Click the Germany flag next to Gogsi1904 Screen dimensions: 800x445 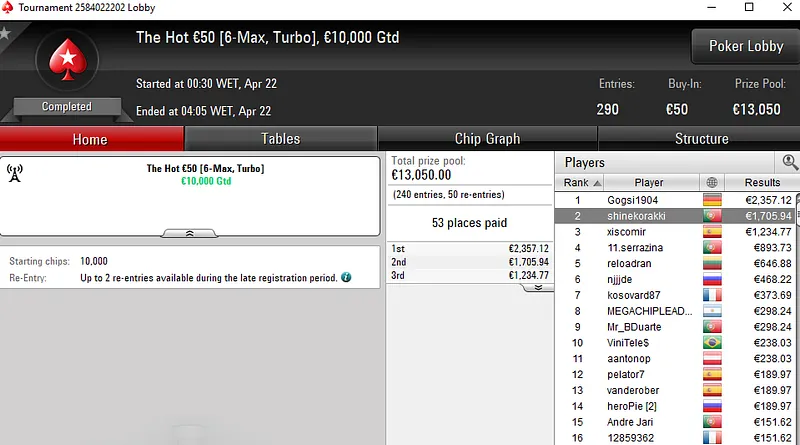pos(712,200)
